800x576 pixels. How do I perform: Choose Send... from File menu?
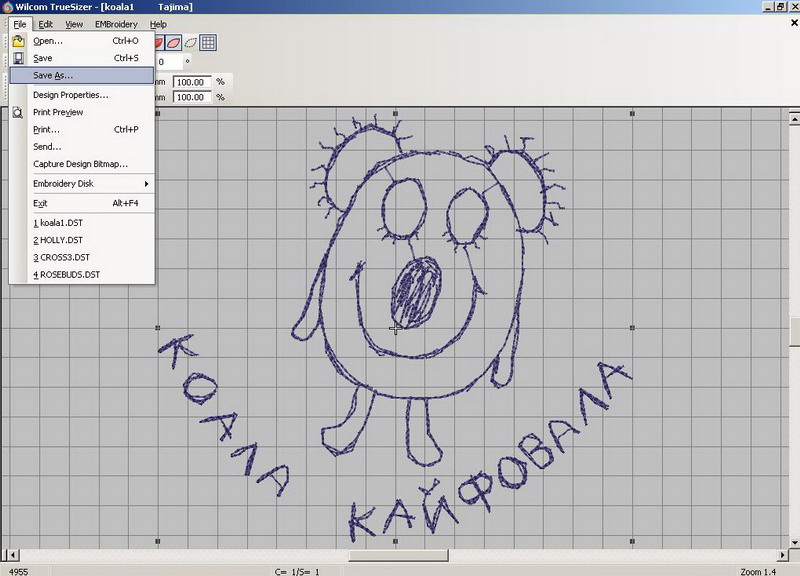click(47, 147)
